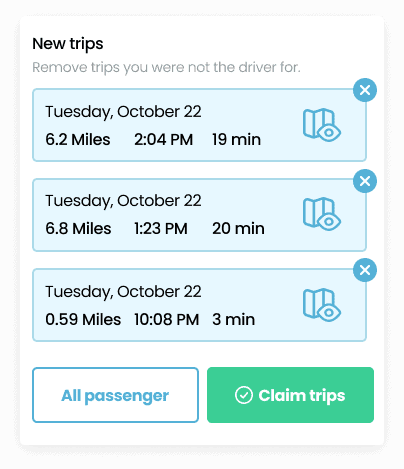View map of the 10:08 PM trip

(322, 305)
